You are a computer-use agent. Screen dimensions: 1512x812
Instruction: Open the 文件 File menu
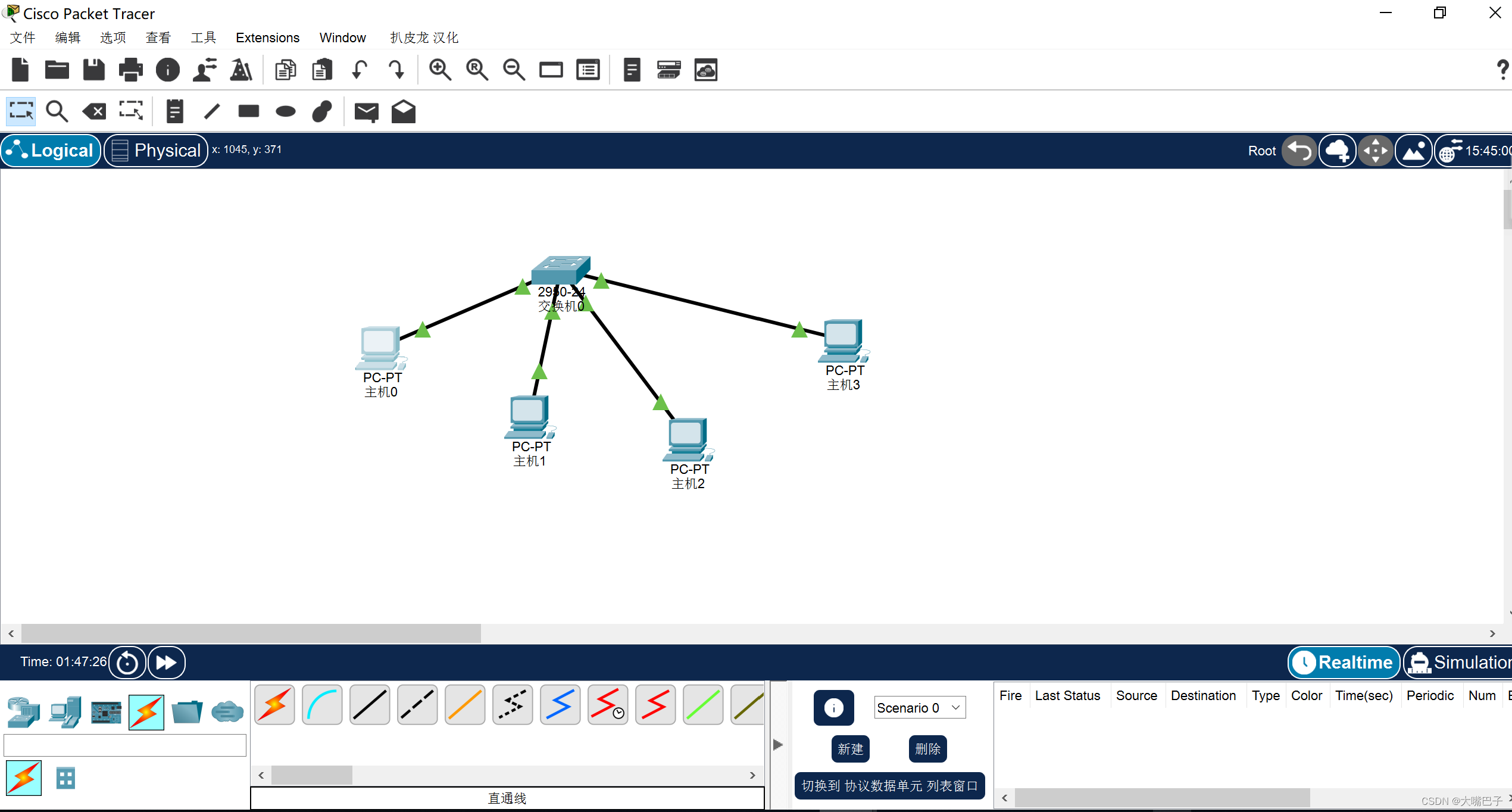[22, 37]
